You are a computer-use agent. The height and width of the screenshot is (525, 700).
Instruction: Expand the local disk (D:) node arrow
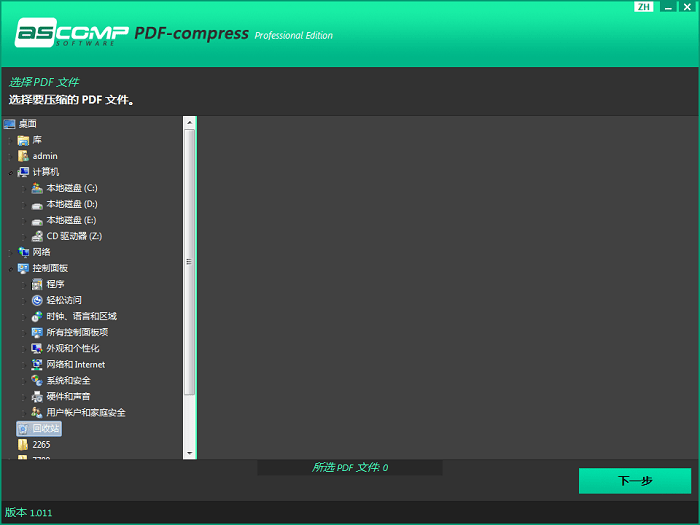(24, 205)
